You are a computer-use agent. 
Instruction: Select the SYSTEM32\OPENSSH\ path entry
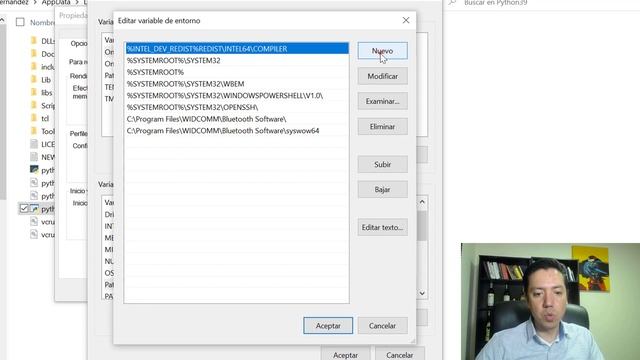[237, 107]
